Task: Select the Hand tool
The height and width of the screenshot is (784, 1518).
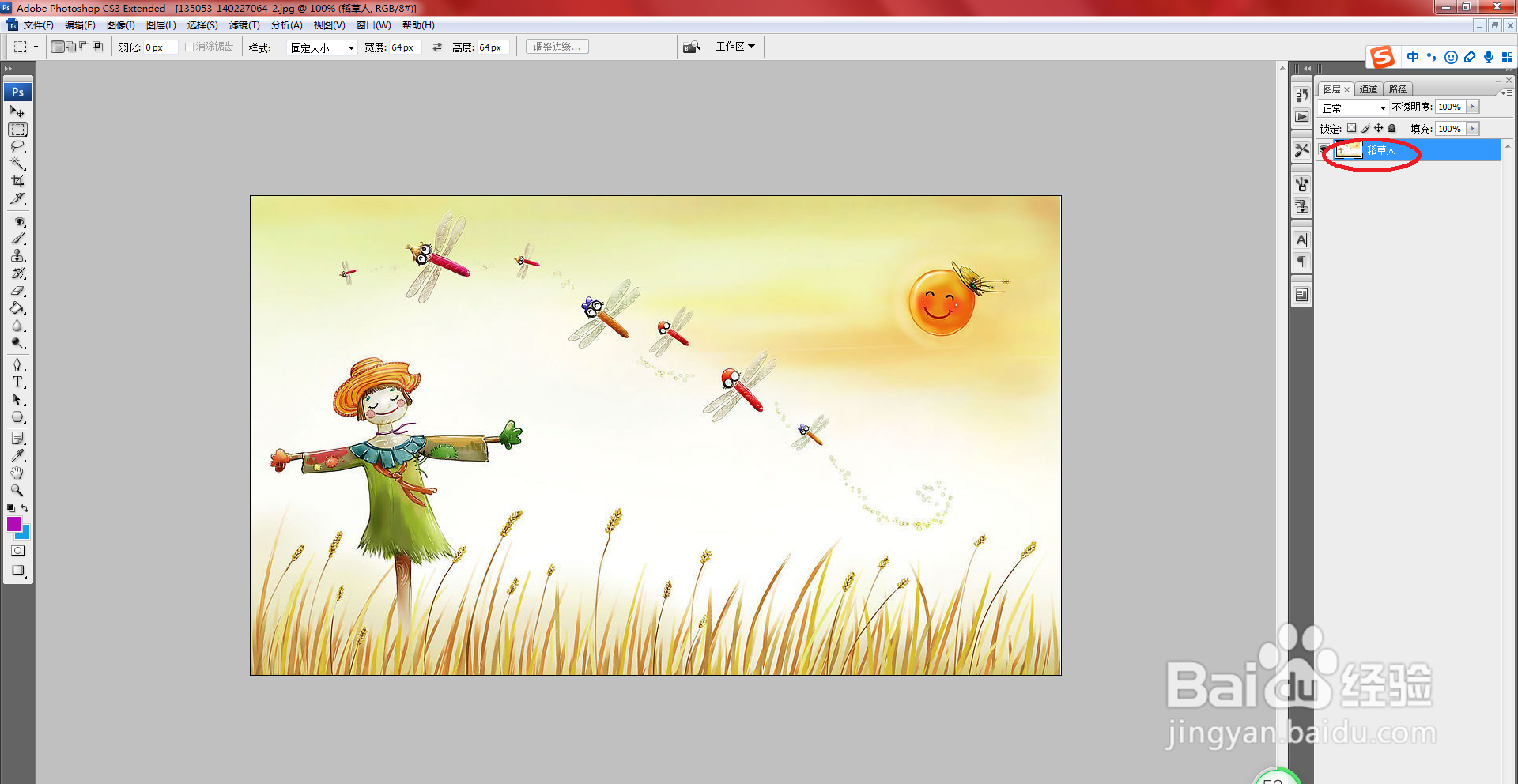Action: pyautogui.click(x=17, y=473)
